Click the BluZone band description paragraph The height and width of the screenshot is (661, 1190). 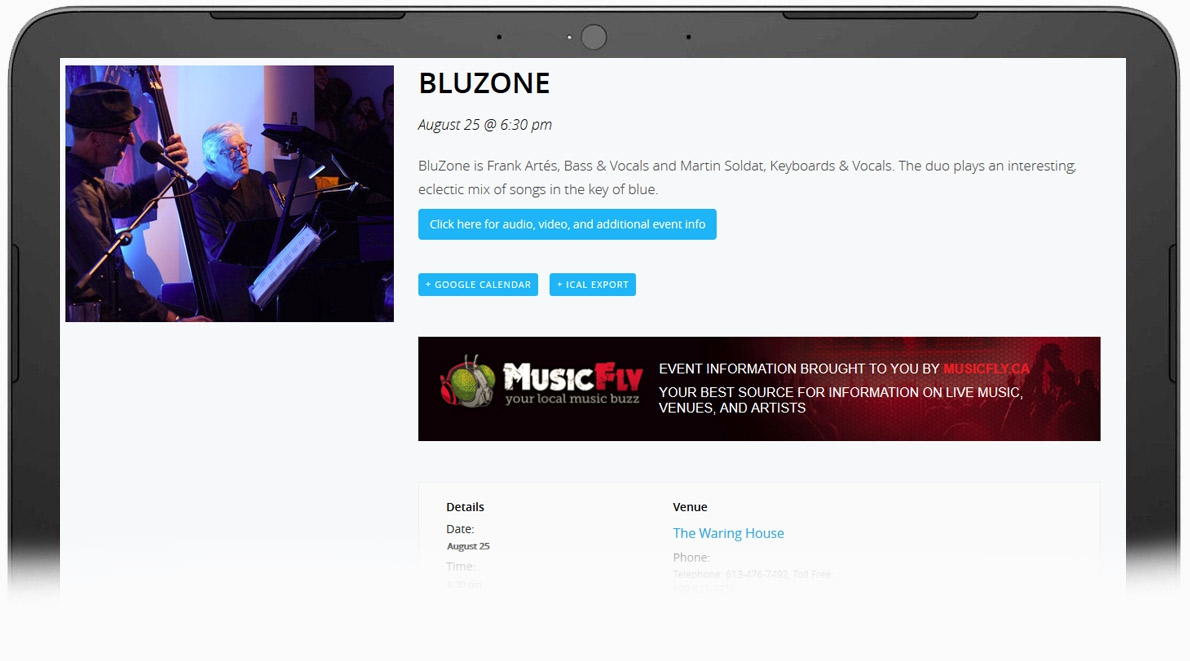748,178
